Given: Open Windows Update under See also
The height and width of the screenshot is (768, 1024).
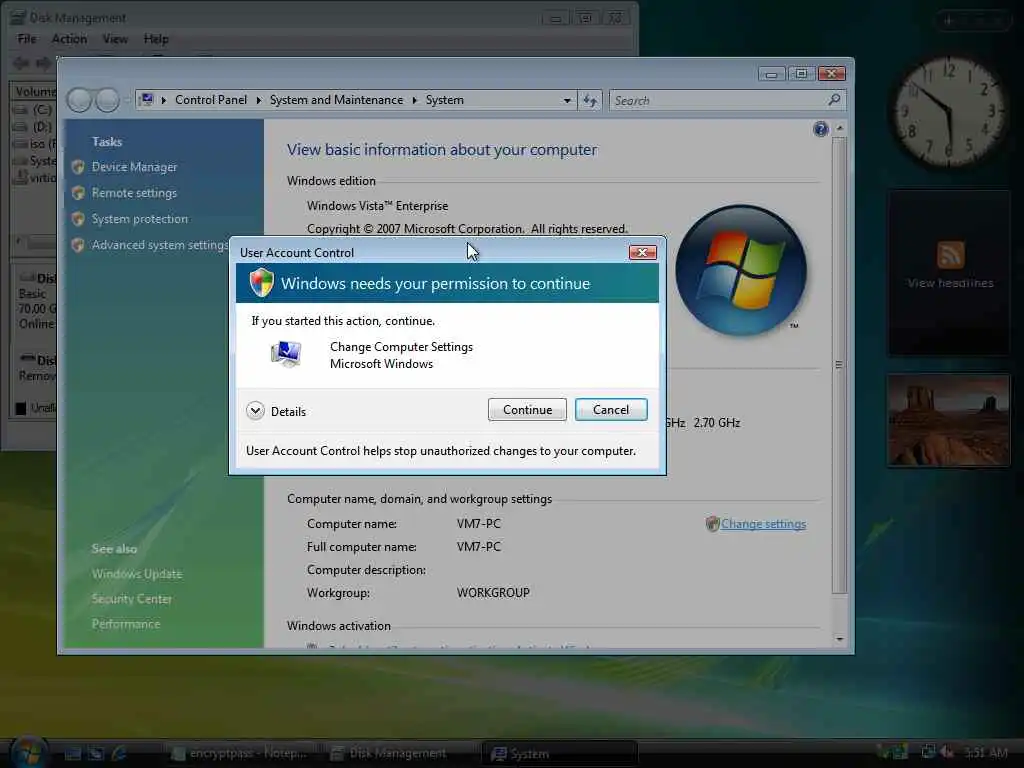Looking at the screenshot, I should click(137, 574).
